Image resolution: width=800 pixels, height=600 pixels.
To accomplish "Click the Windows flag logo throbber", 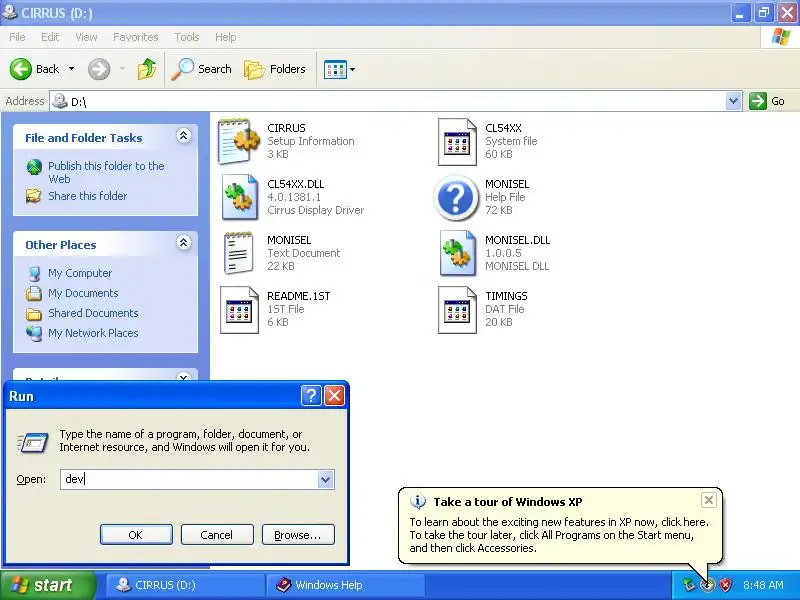I will [x=781, y=37].
